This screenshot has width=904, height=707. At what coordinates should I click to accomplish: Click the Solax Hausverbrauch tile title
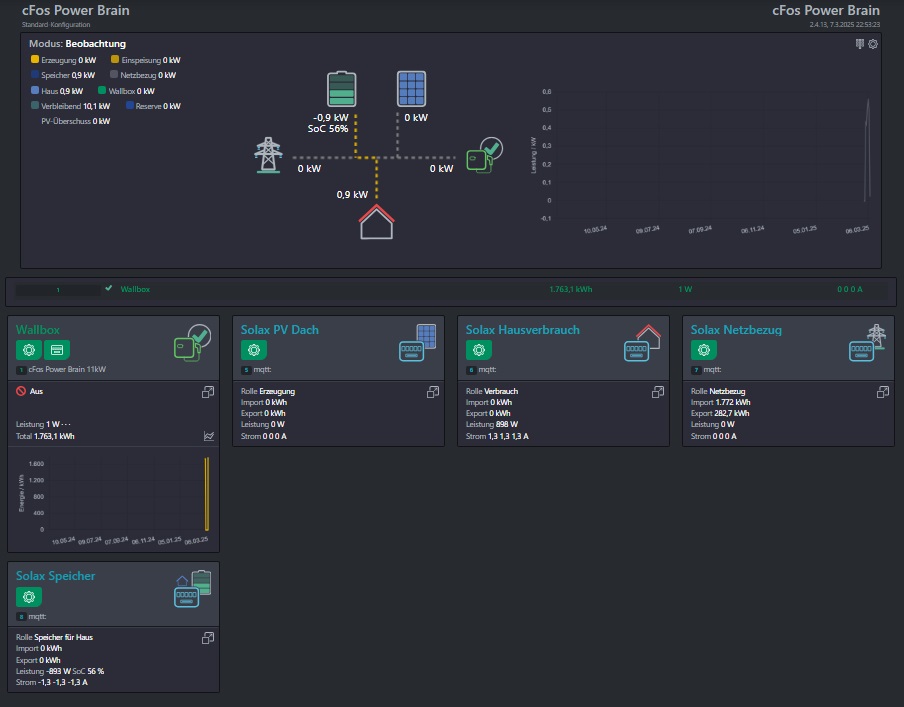click(x=523, y=330)
